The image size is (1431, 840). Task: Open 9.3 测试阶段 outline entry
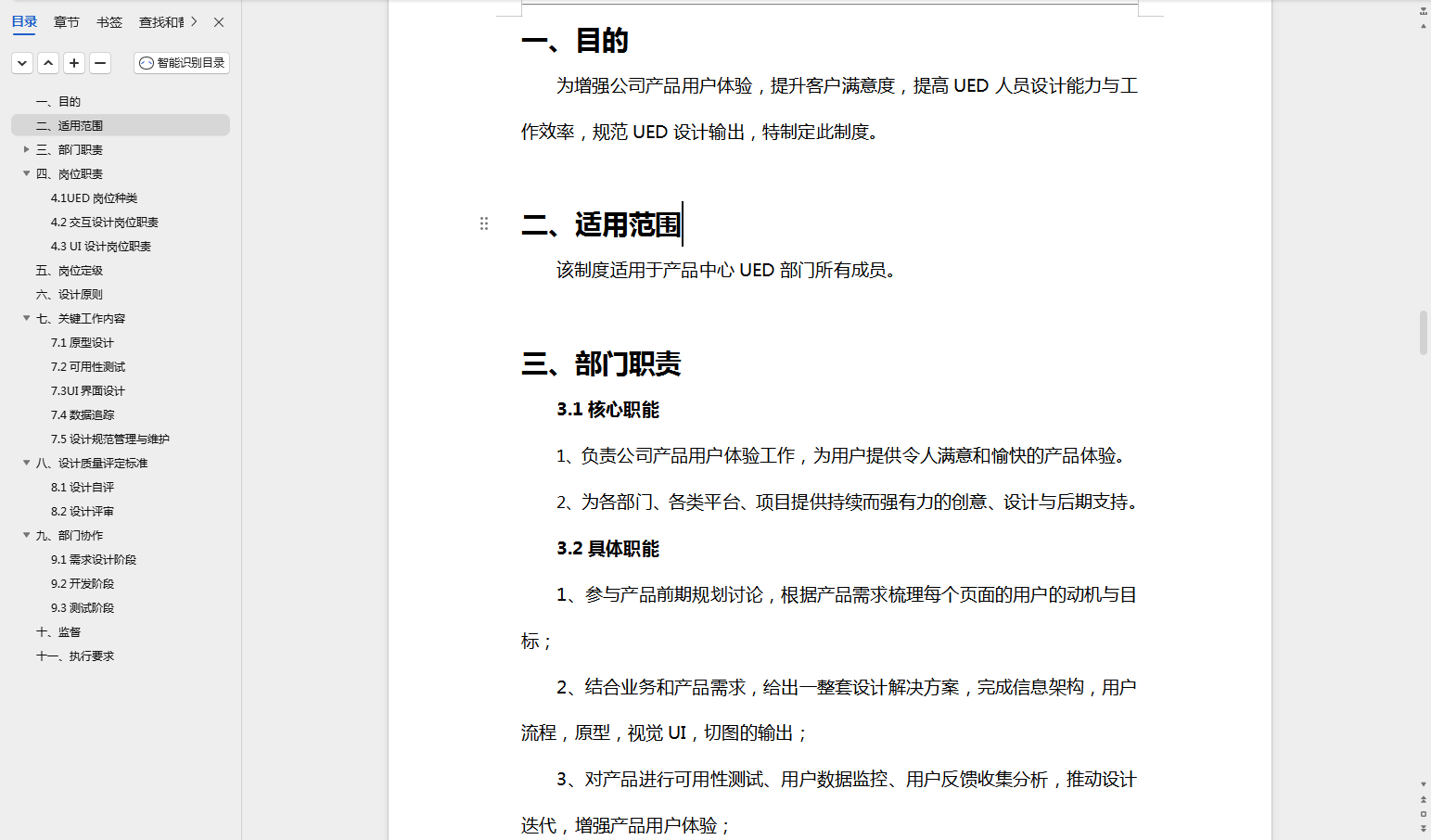click(83, 608)
